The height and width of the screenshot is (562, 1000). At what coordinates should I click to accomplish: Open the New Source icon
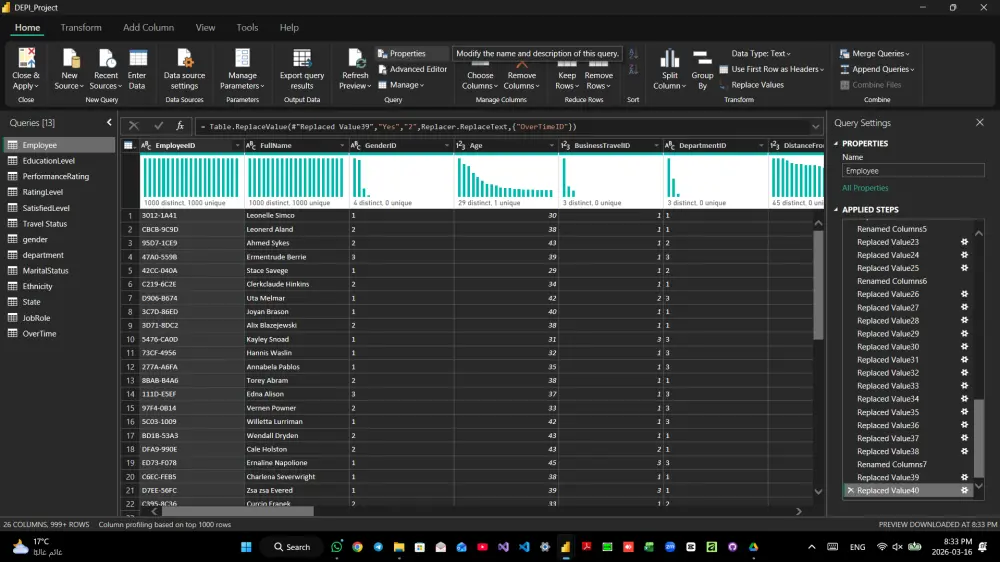(x=69, y=68)
